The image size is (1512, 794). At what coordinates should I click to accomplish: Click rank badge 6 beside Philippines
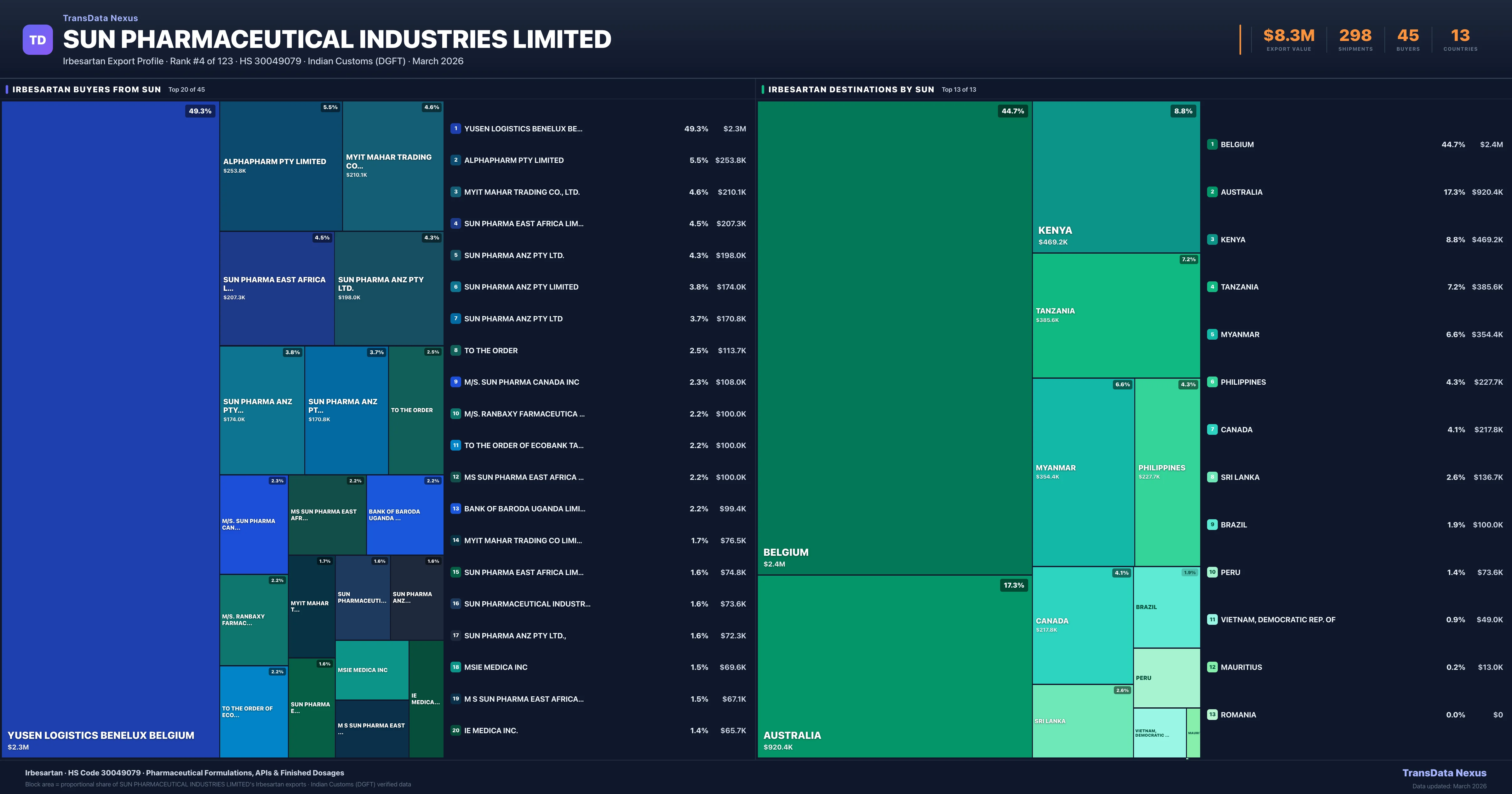point(1212,382)
